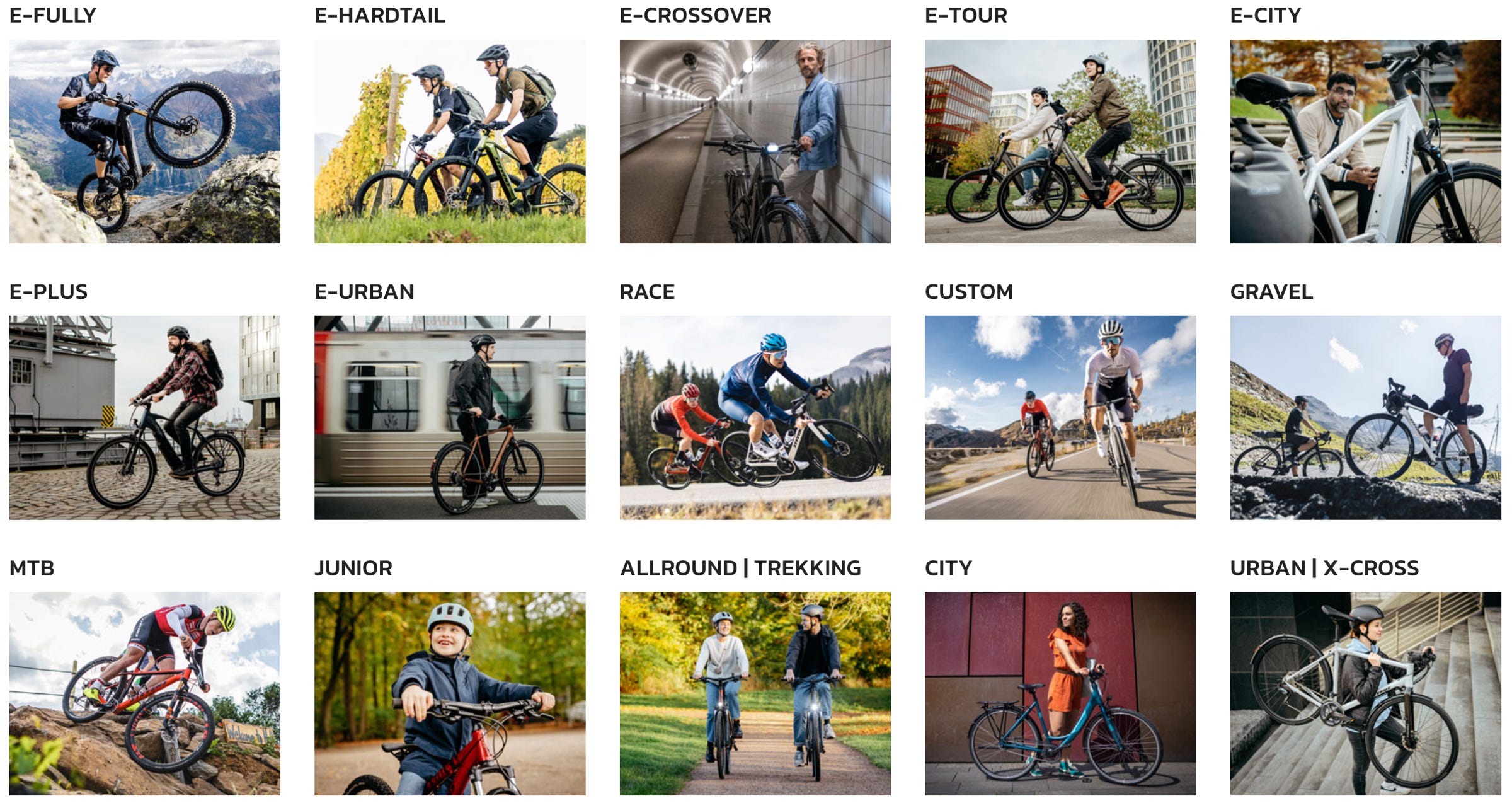
Task: Open the JUNIOR child cyclist image
Action: click(450, 693)
